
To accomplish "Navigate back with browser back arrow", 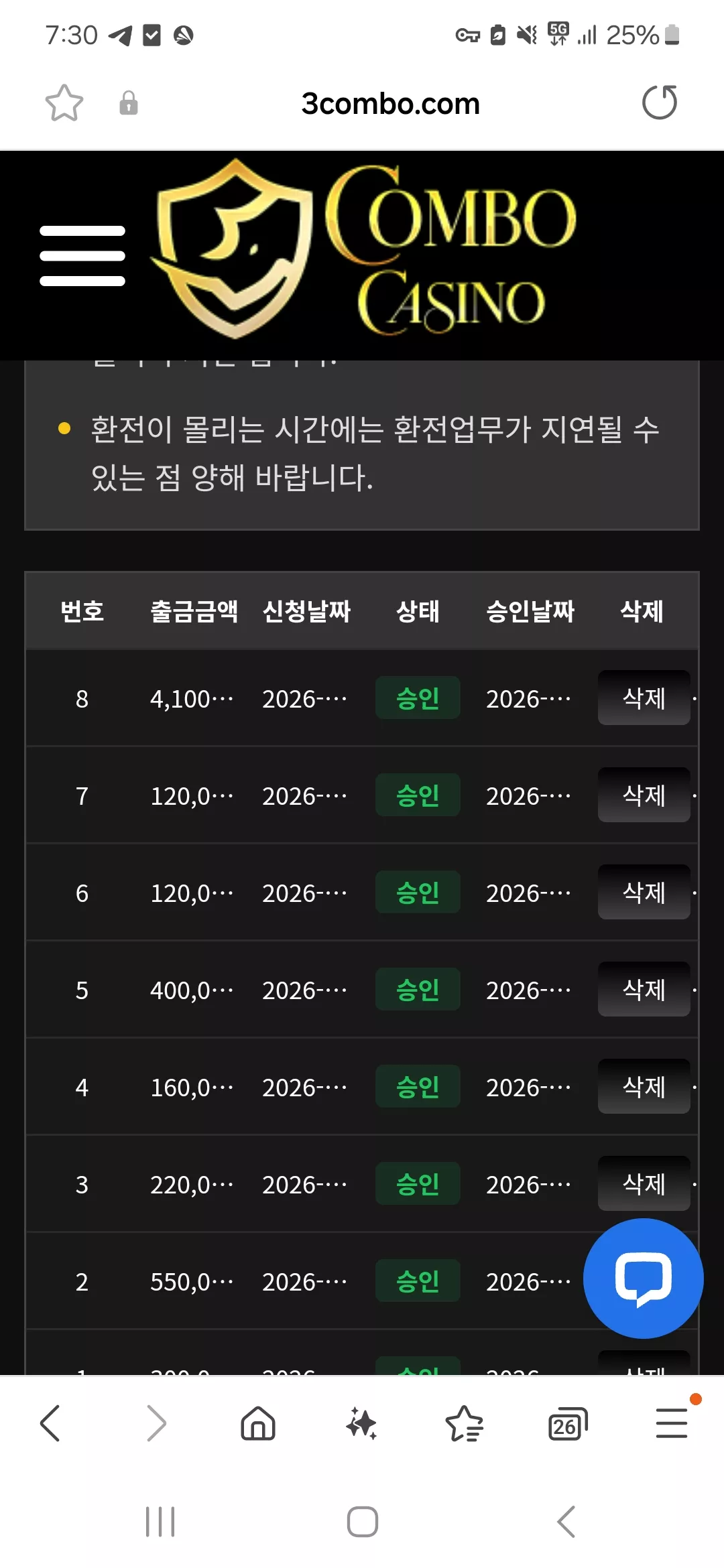I will click(50, 1423).
